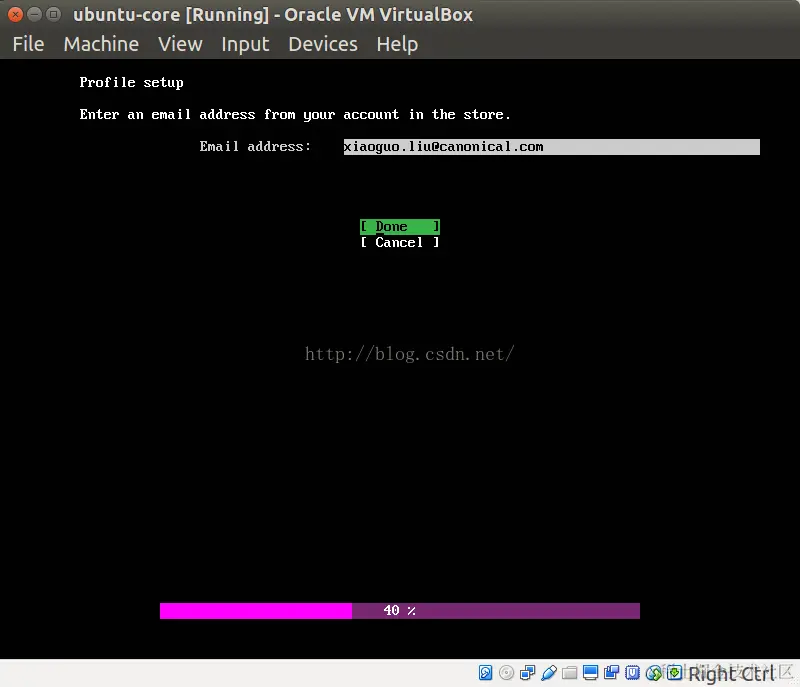Click the 'Profile setup' heading

(131, 83)
